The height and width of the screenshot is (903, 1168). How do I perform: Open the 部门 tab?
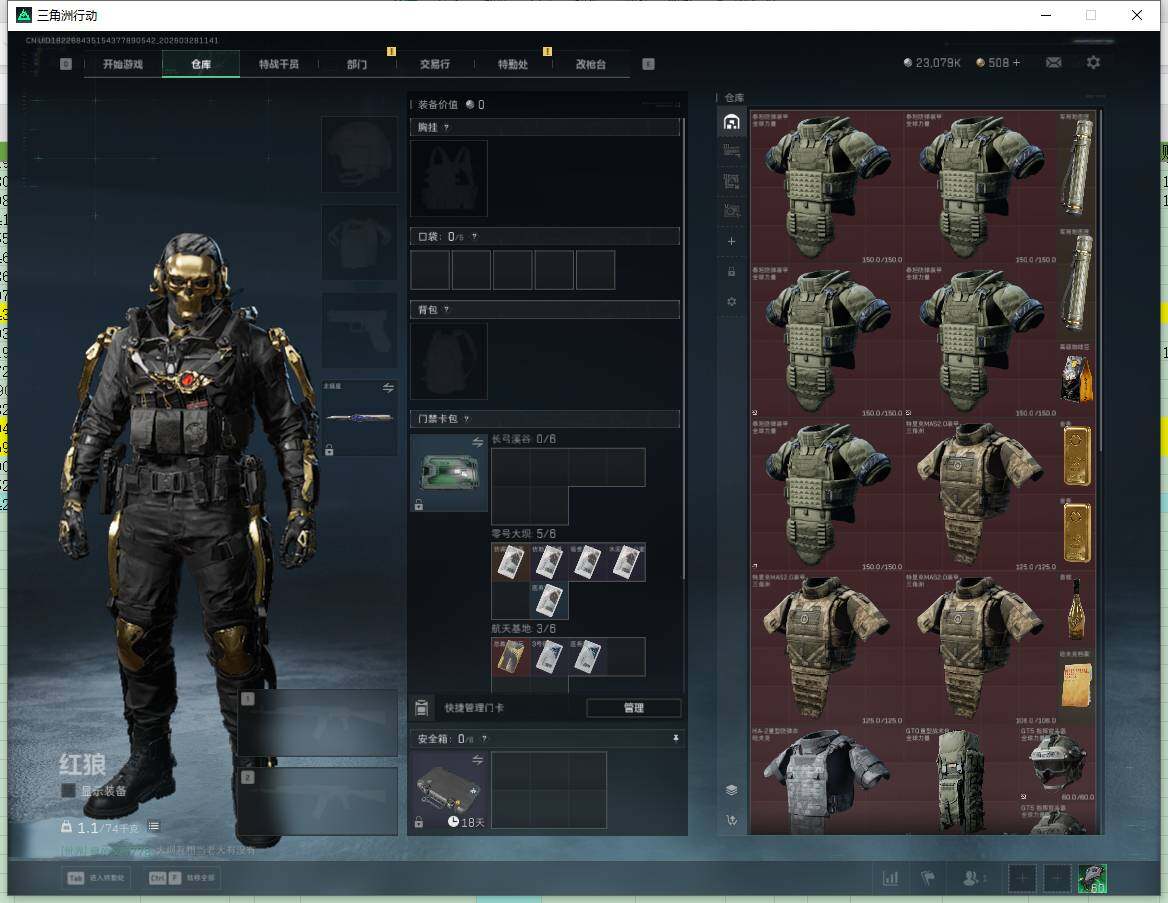[357, 64]
